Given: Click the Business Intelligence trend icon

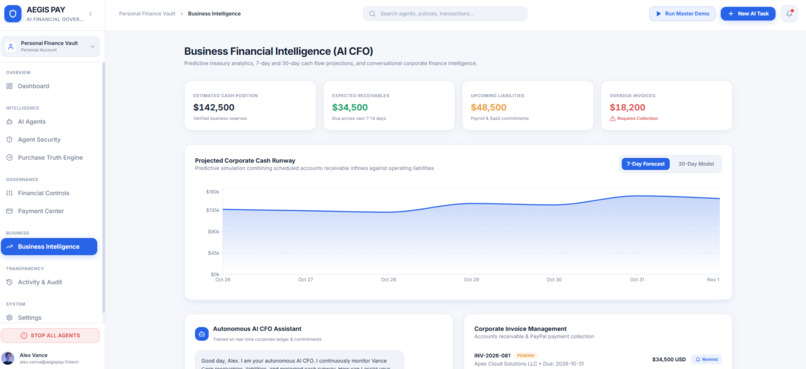Looking at the screenshot, I should [x=9, y=247].
